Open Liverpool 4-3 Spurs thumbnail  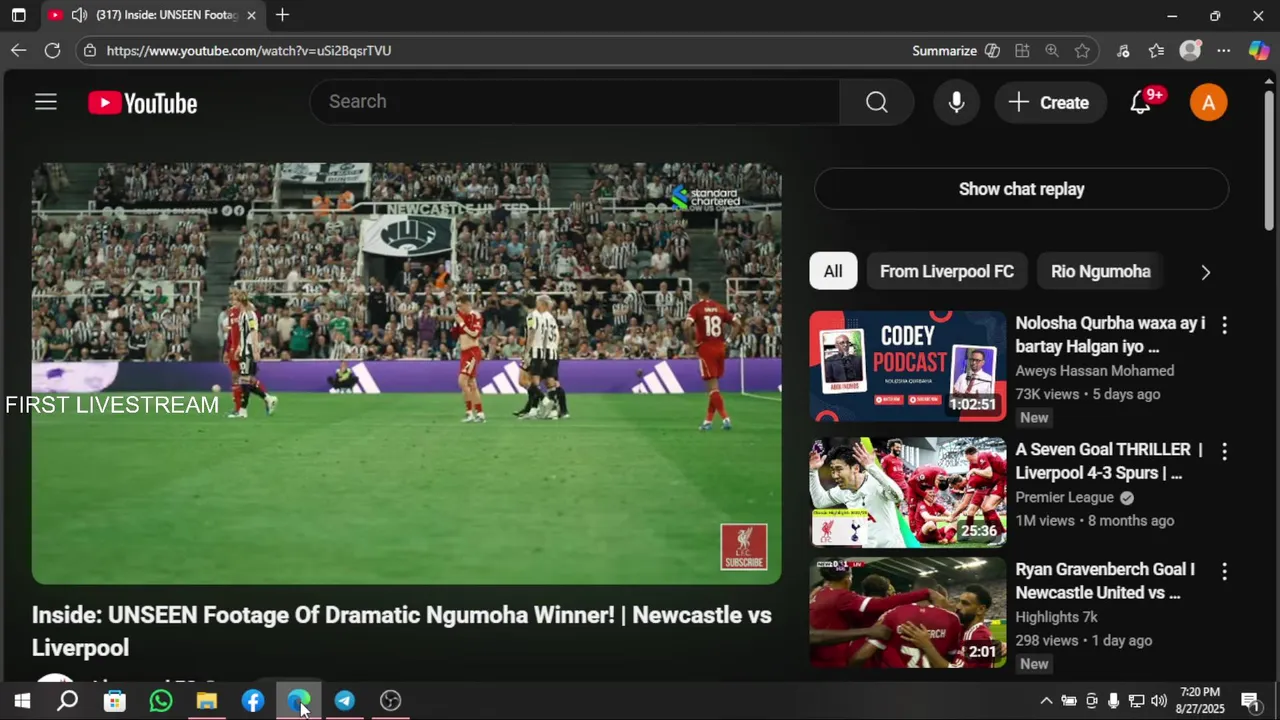pyautogui.click(x=908, y=492)
